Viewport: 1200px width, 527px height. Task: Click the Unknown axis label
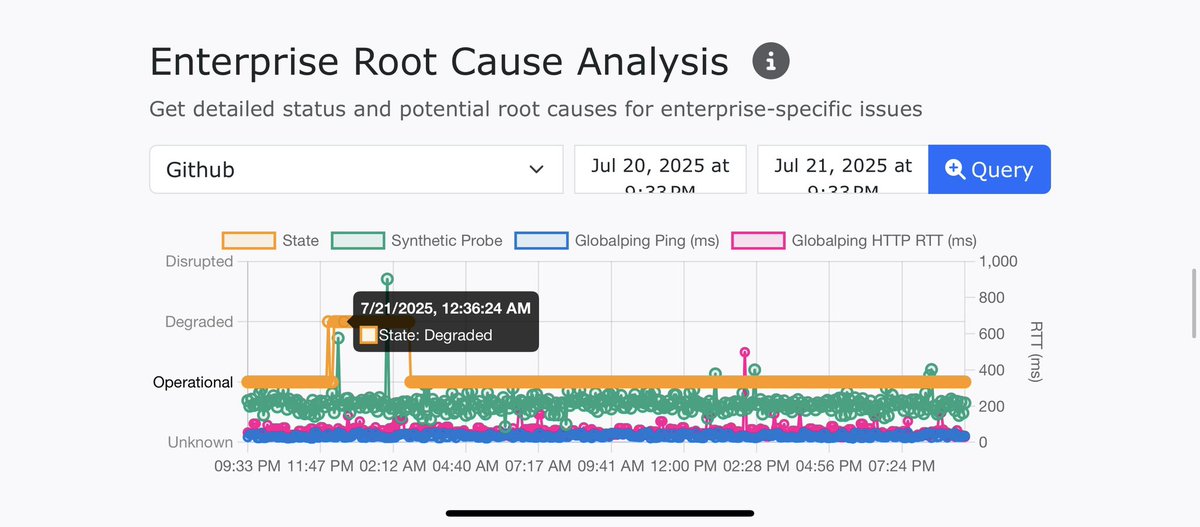coord(200,442)
